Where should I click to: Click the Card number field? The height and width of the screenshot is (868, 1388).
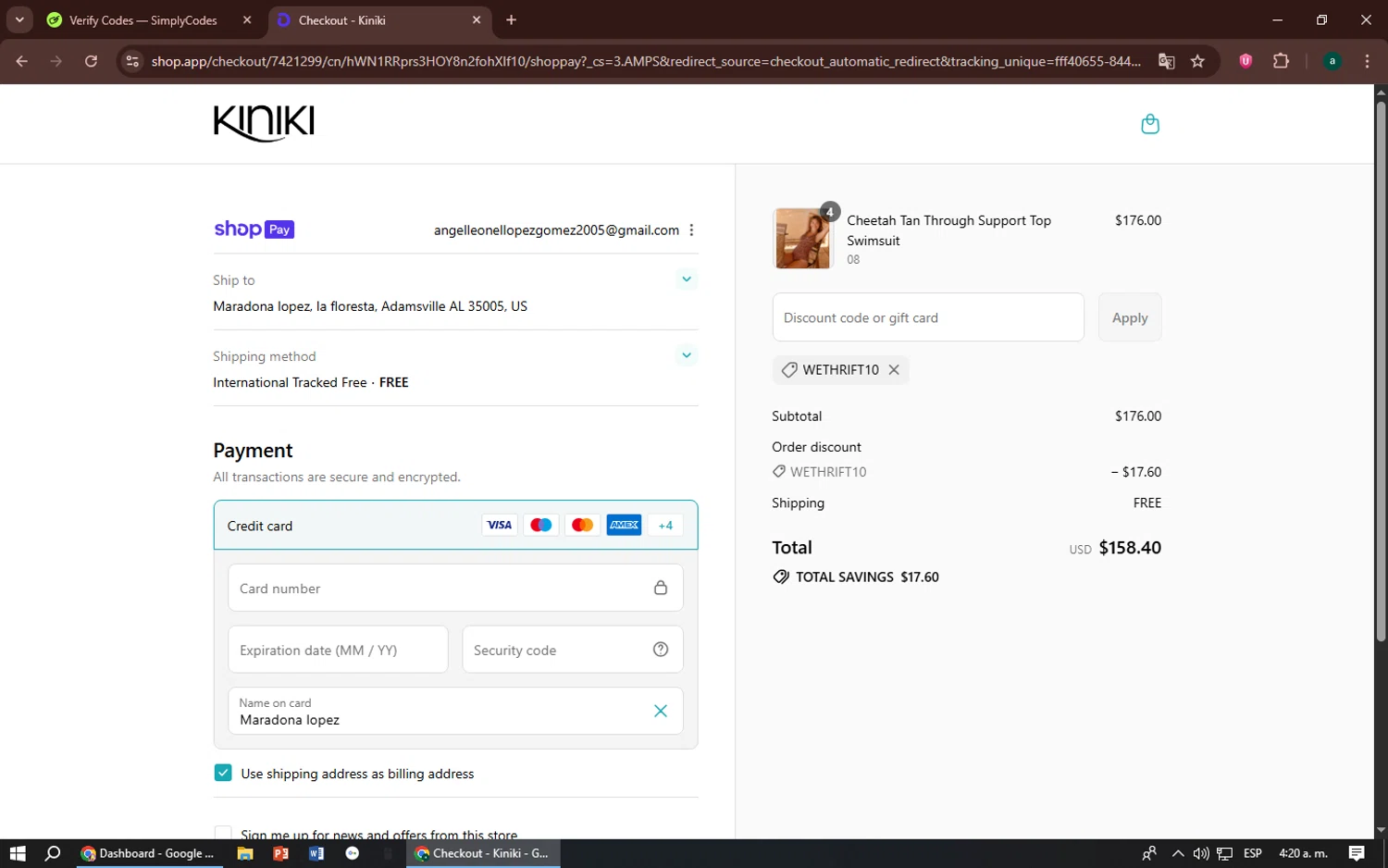tap(455, 588)
